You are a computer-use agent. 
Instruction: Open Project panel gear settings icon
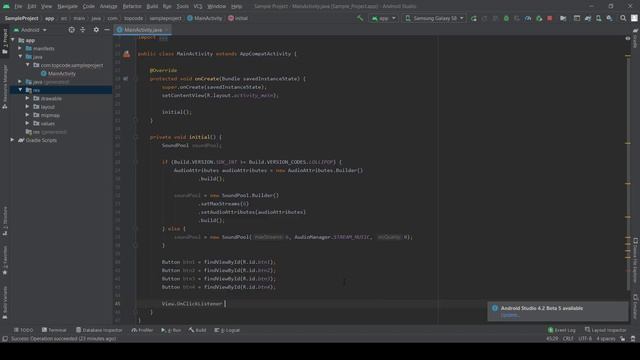(x=96, y=30)
